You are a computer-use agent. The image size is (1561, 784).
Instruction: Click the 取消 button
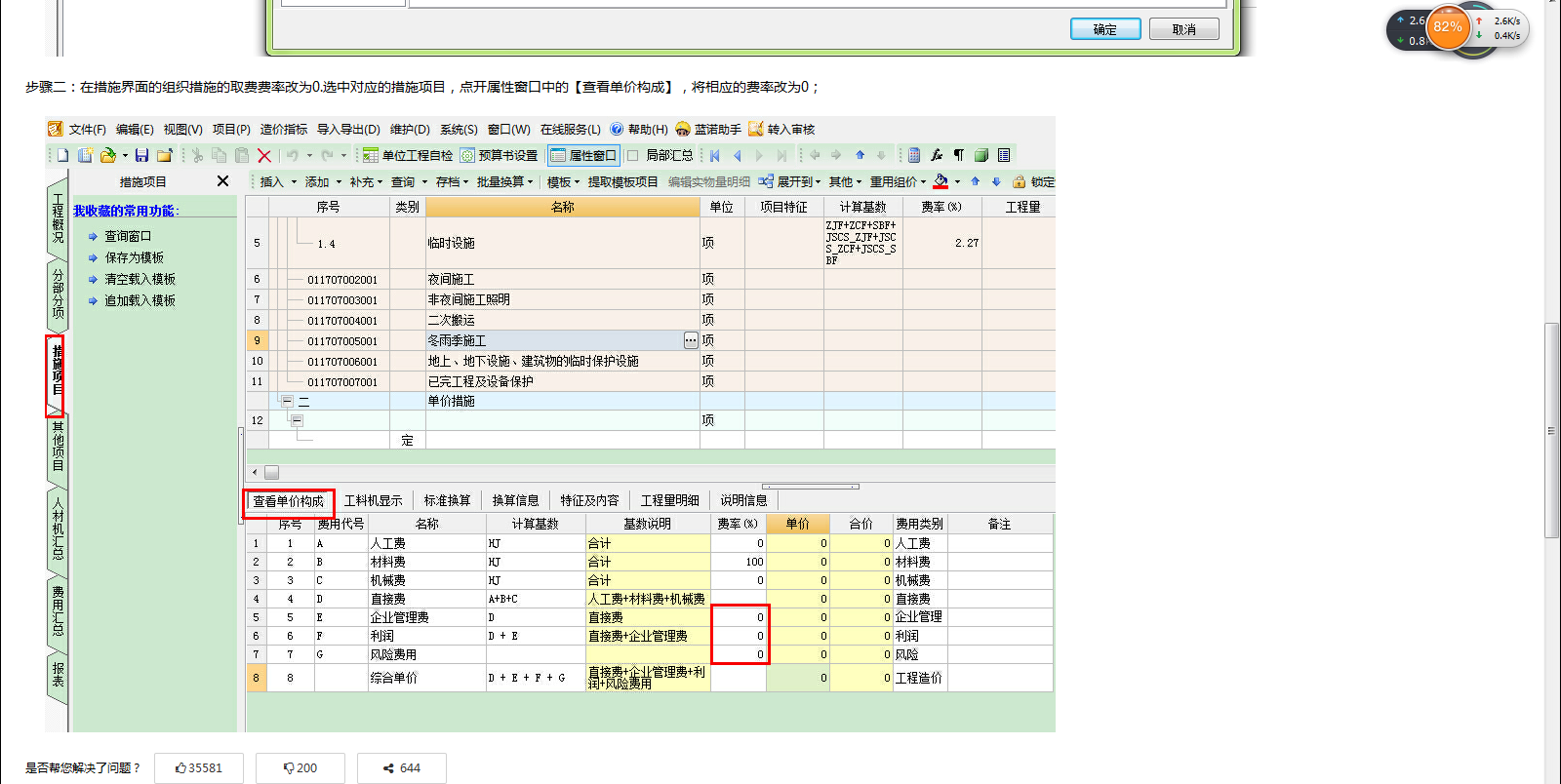[x=1184, y=29]
